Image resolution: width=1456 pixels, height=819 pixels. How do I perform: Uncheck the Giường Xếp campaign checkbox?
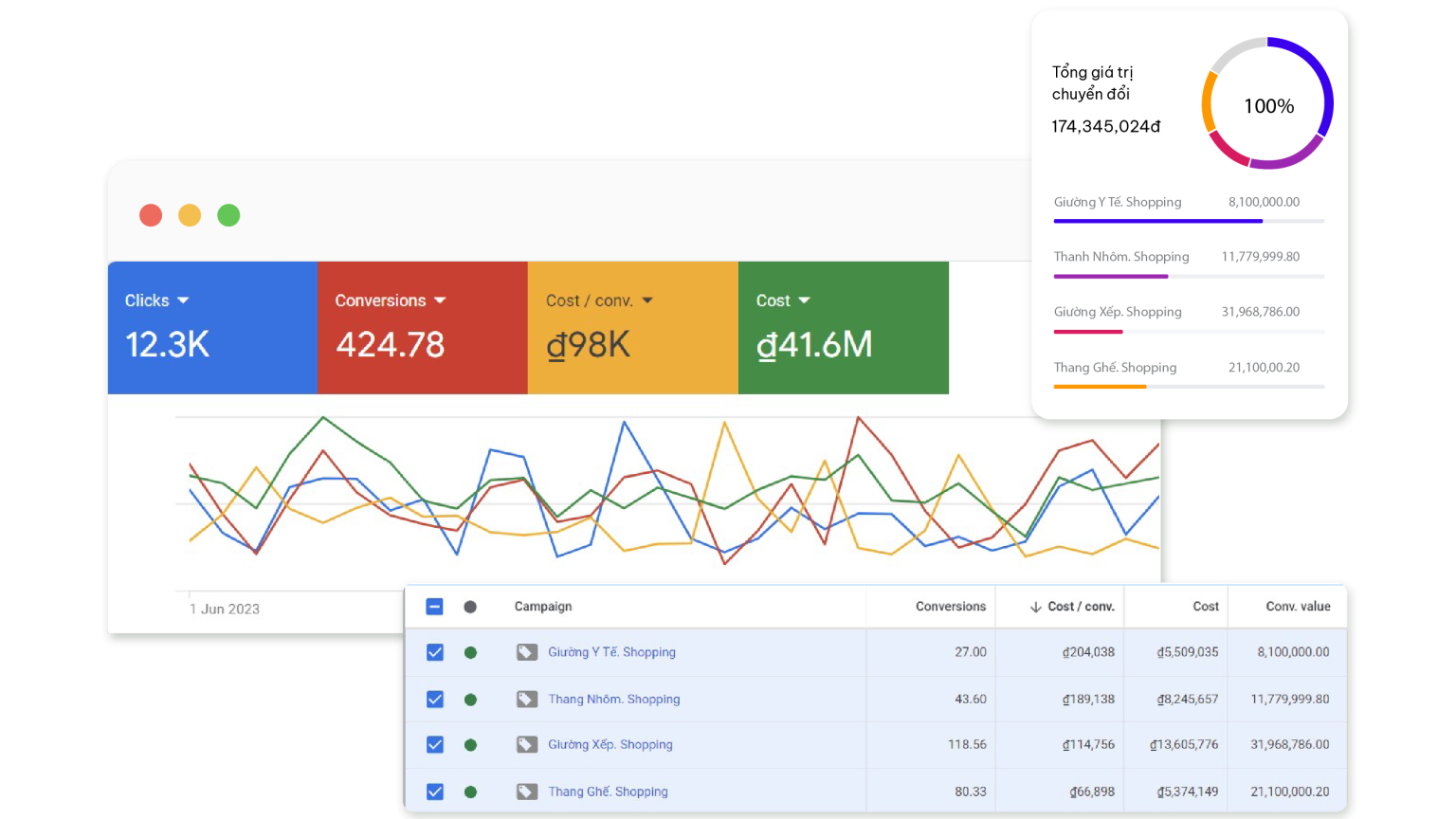coord(434,745)
